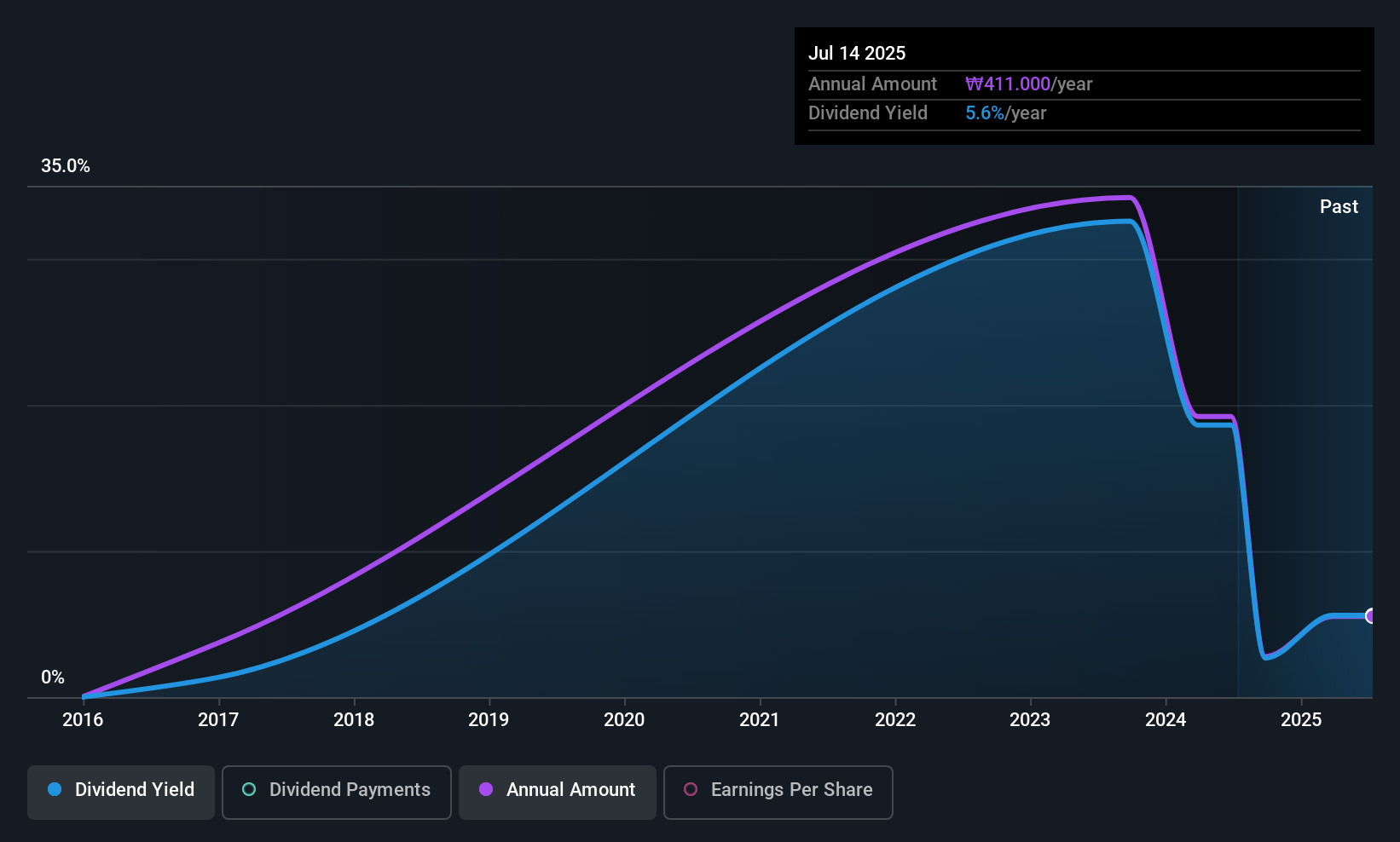Viewport: 1400px width, 842px height.
Task: Click the purple Annual Amount legend dot
Action: [486, 789]
